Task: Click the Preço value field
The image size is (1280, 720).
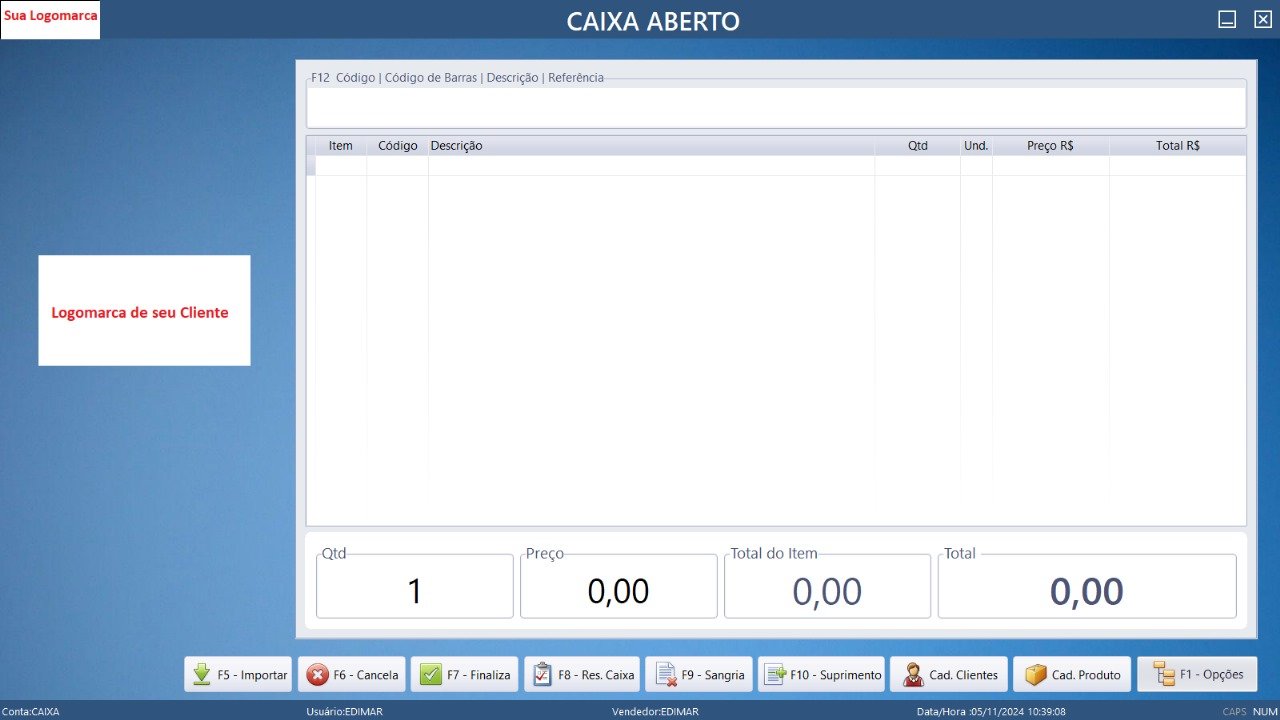Action: (618, 591)
